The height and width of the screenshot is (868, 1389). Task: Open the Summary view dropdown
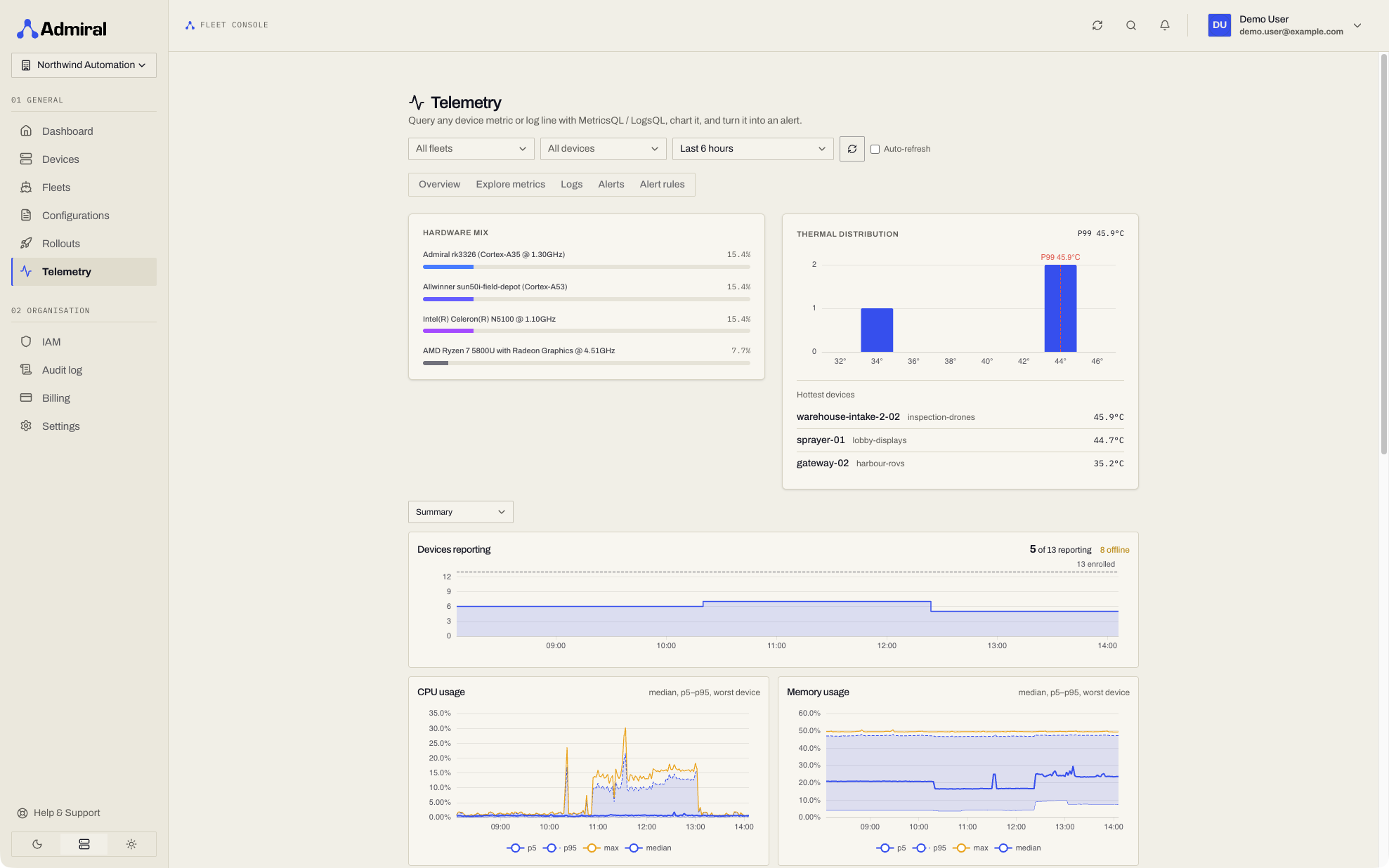click(461, 512)
